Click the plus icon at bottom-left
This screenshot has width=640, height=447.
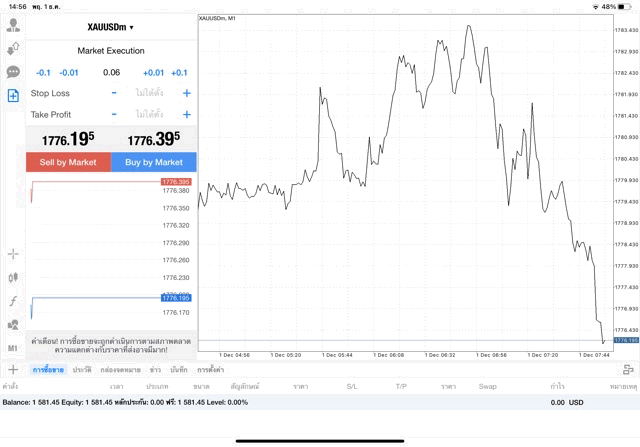13,370
